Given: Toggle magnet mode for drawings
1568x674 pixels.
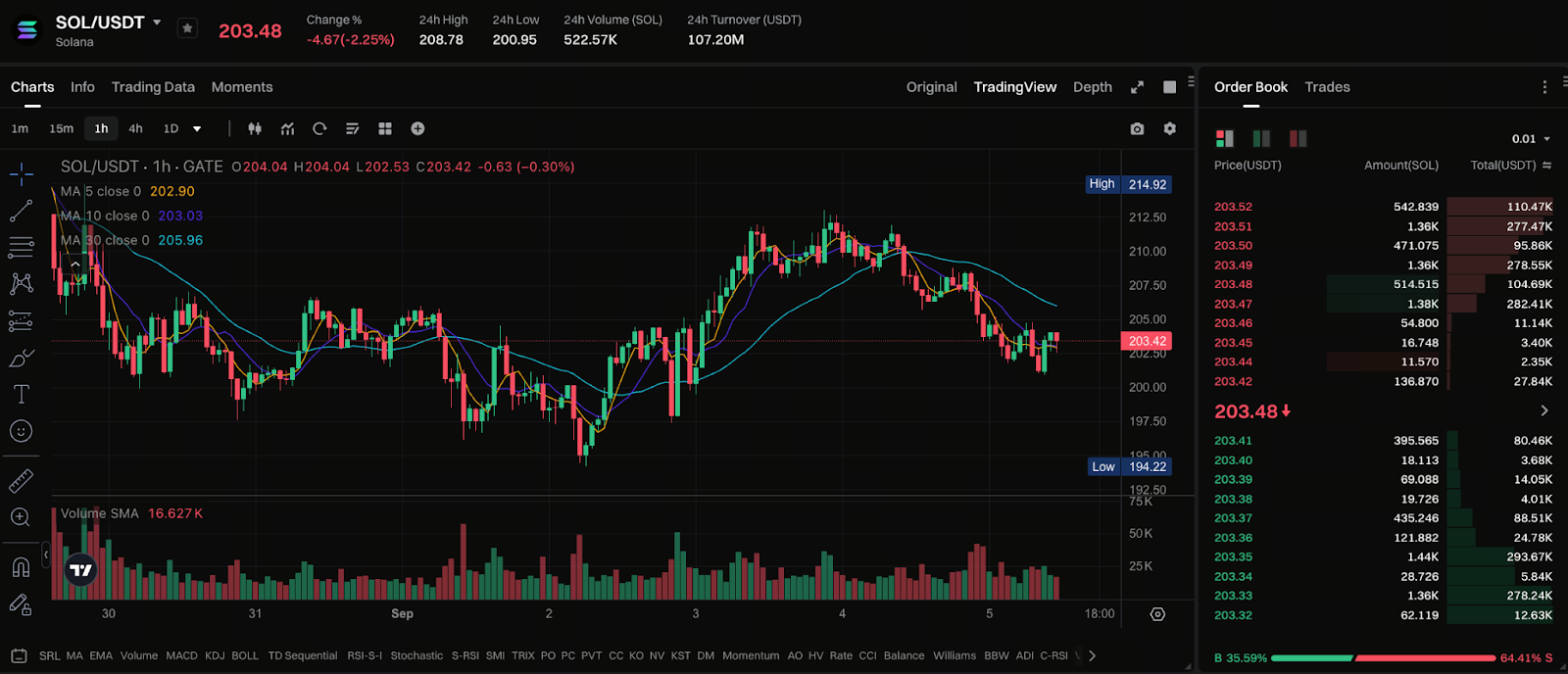Looking at the screenshot, I should click(x=21, y=567).
